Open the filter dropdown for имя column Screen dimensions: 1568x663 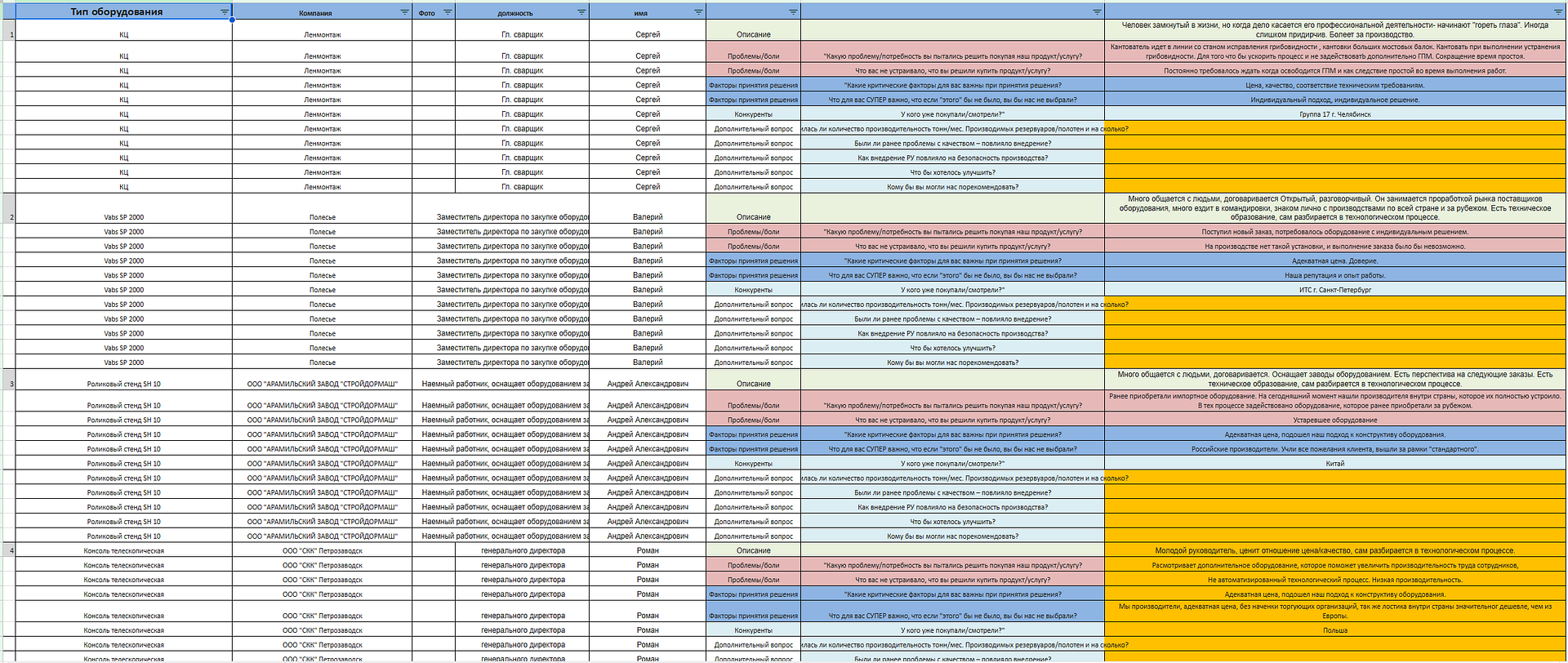[698, 12]
